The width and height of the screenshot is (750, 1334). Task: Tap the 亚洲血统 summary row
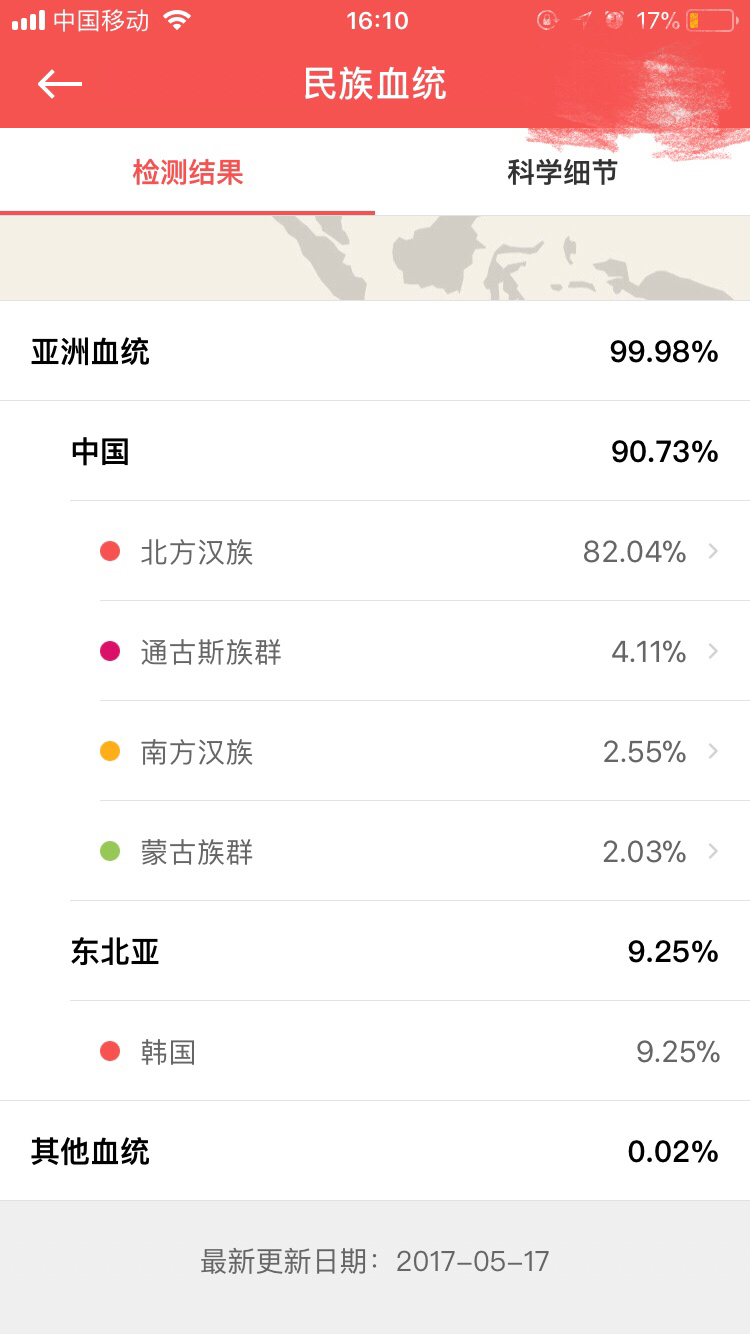pyautogui.click(x=375, y=351)
